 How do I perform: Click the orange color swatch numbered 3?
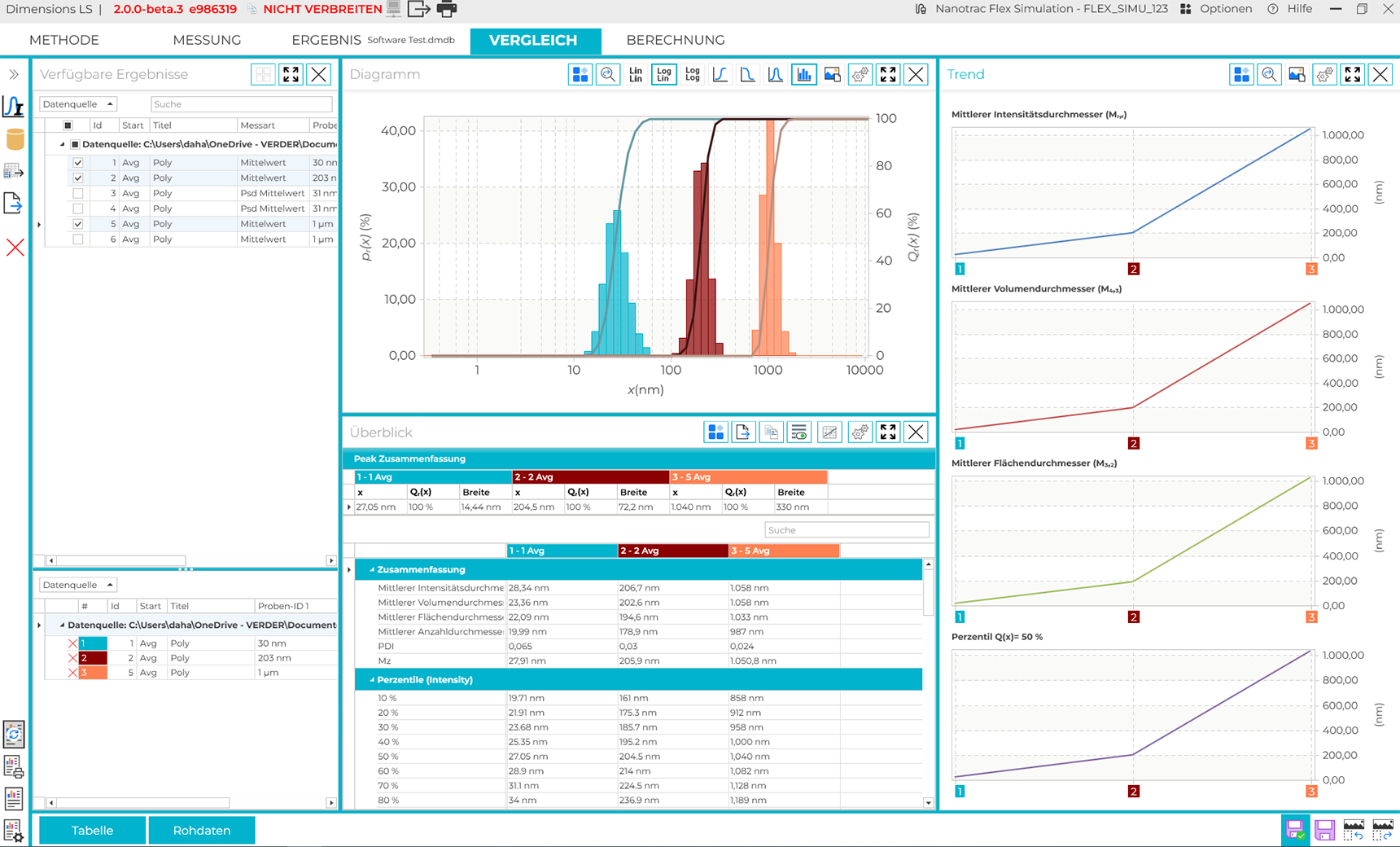92,673
